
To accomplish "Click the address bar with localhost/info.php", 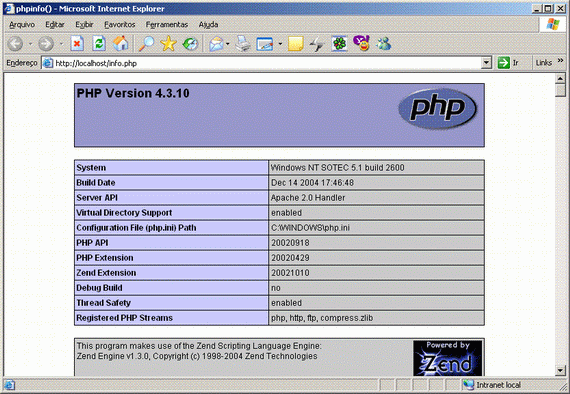I will point(267,63).
